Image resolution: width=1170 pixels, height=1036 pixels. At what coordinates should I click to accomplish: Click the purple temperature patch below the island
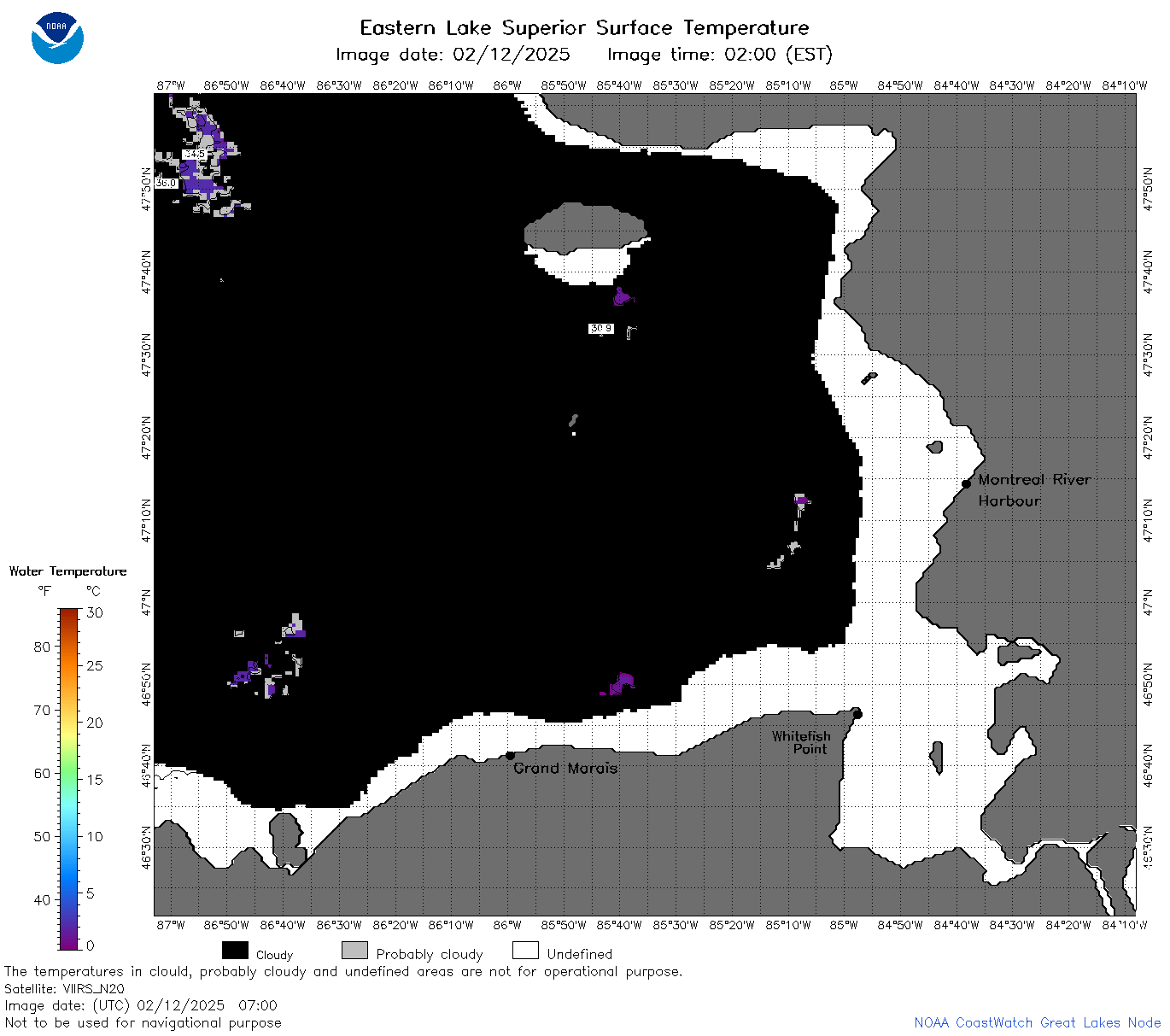pos(623,297)
